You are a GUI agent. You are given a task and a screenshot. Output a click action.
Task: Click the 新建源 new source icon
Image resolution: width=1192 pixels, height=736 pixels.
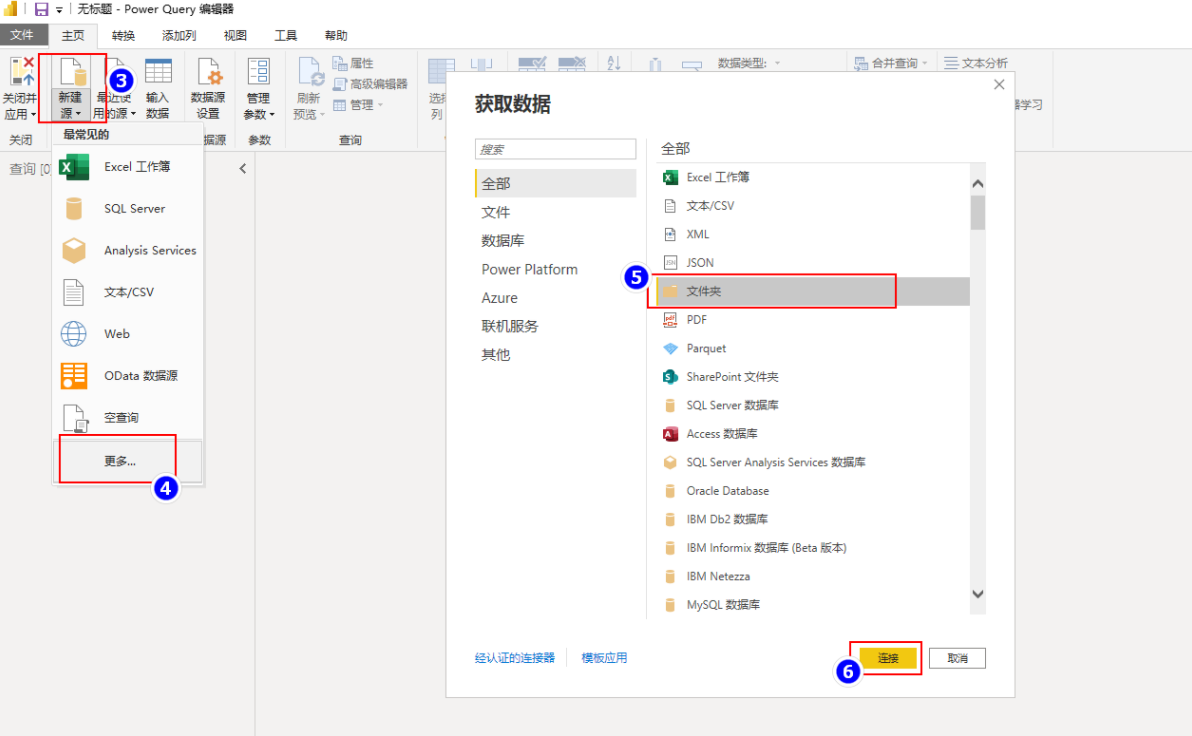point(72,71)
